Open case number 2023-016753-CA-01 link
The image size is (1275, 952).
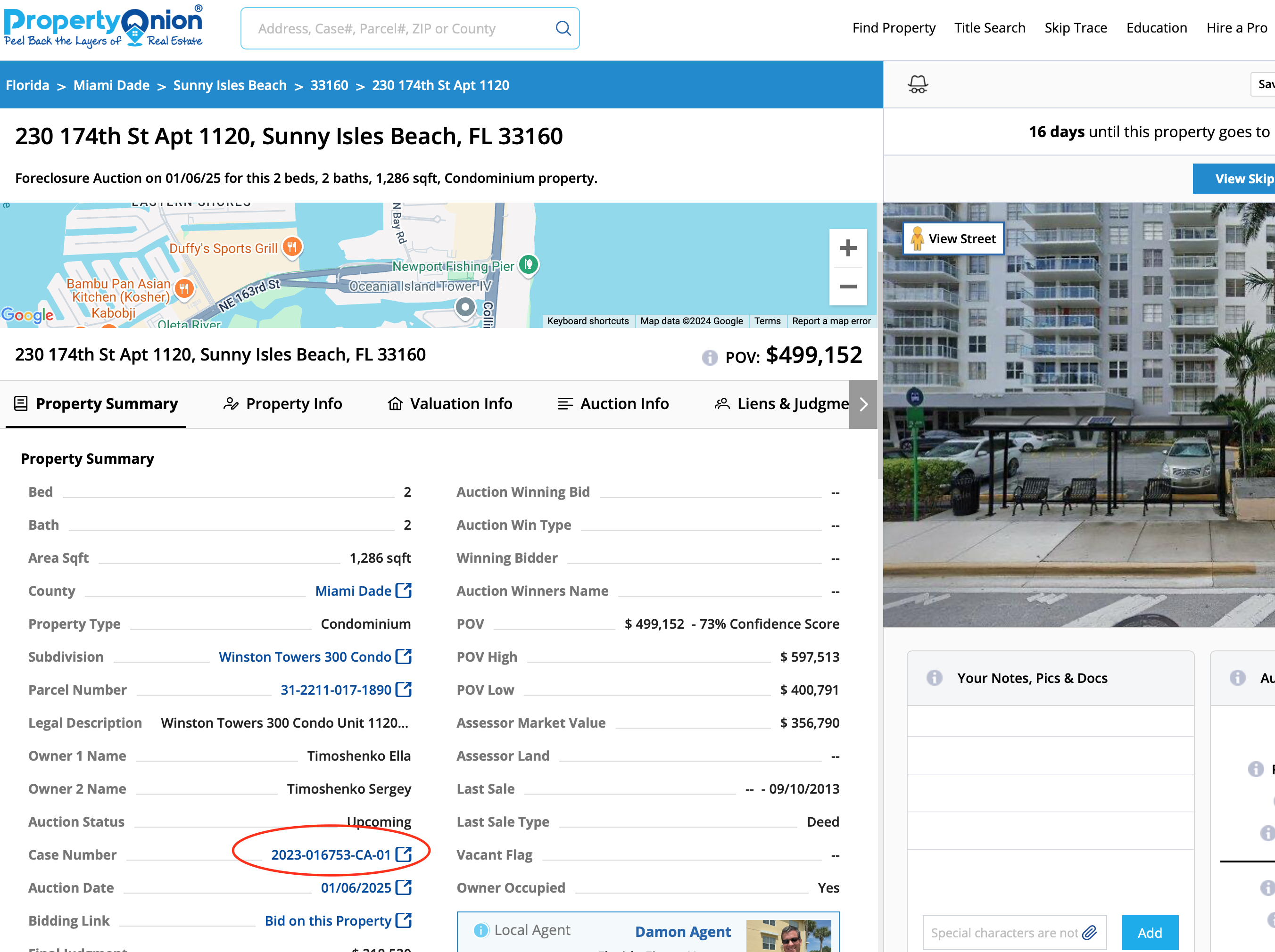point(331,854)
